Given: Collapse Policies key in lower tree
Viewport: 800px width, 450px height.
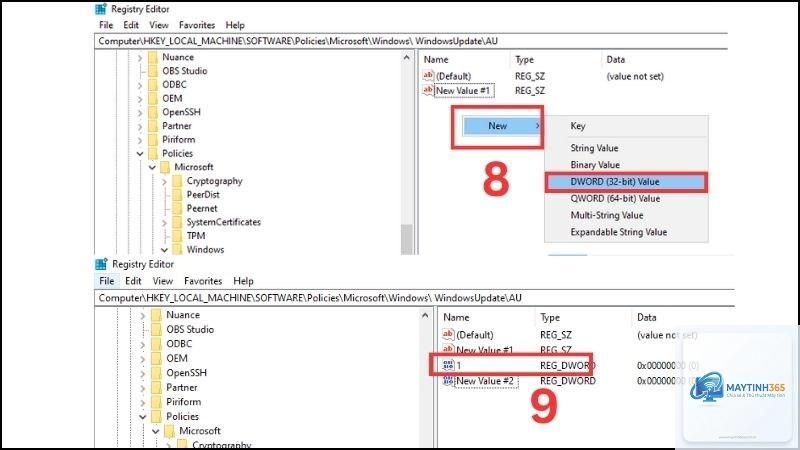Looking at the screenshot, I should pyautogui.click(x=143, y=417).
